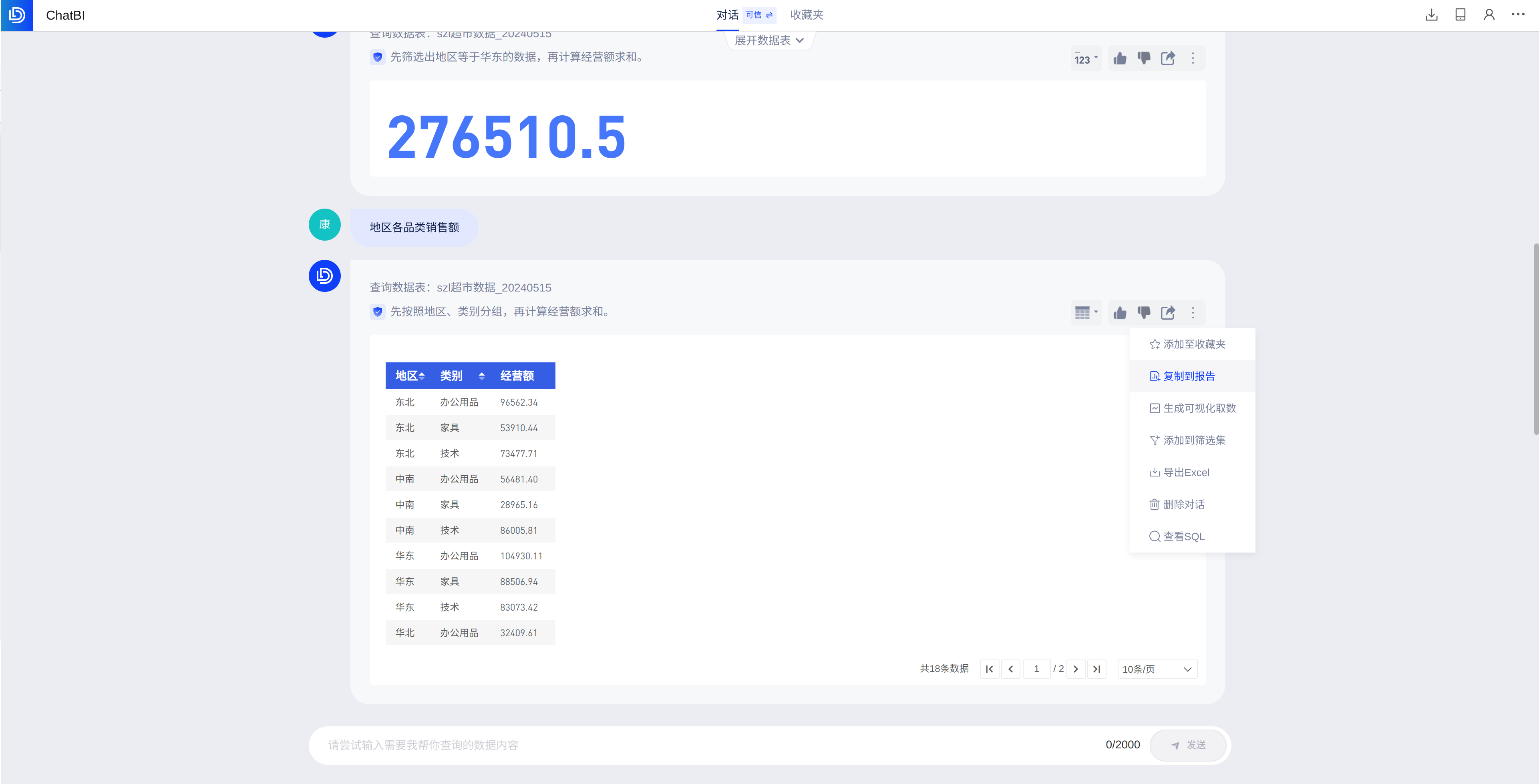Sort table by 类别 column
This screenshot has height=784, width=1539.
click(481, 376)
